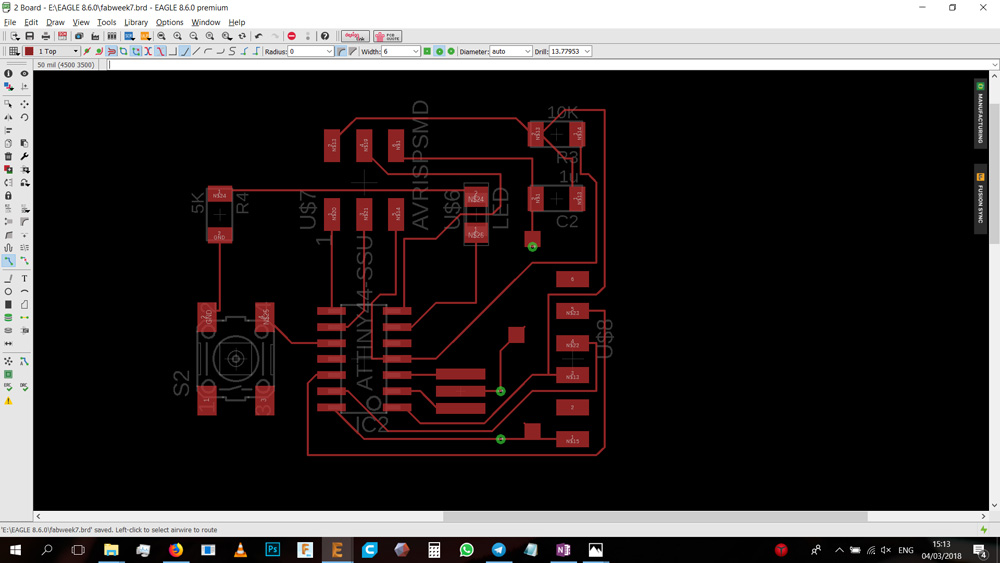Click into the command line input field
This screenshot has height=563, width=1000.
(547, 64)
